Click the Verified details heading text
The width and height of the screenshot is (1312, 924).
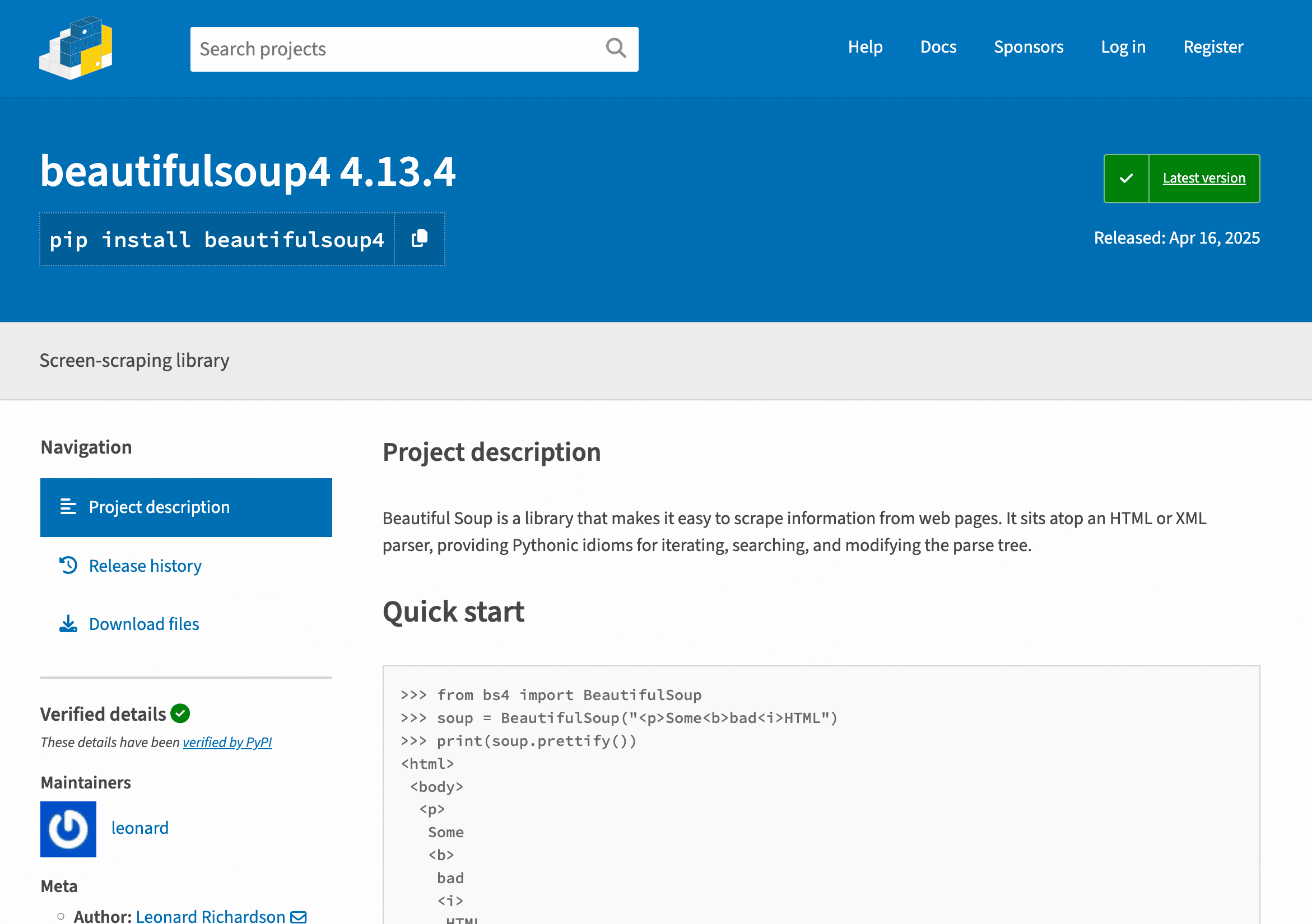click(103, 714)
